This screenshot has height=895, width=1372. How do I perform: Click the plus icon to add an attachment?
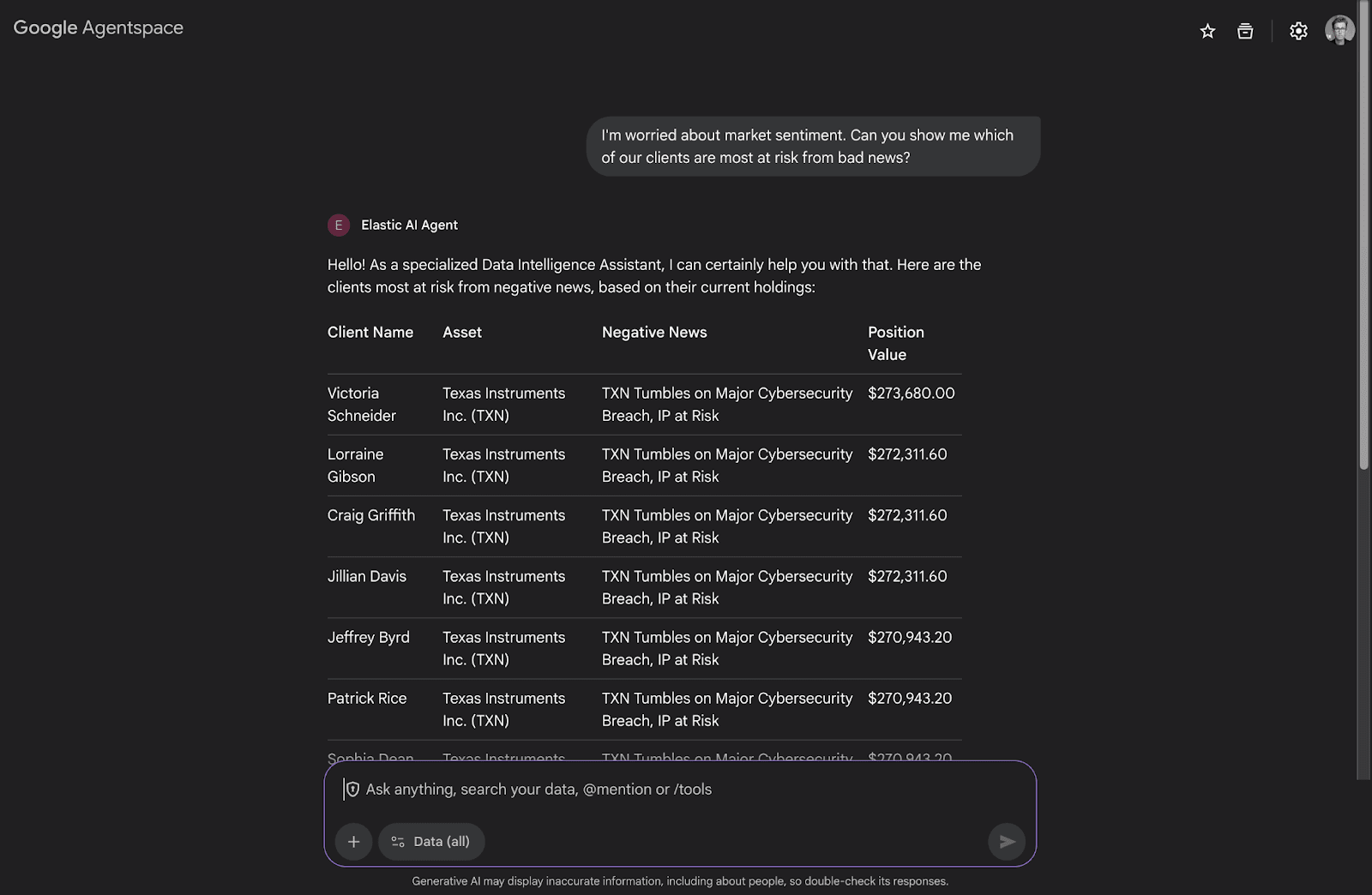point(352,841)
